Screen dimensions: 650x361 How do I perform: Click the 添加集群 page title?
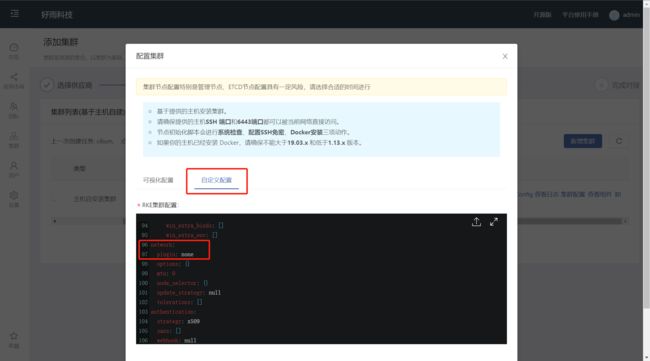(61, 42)
